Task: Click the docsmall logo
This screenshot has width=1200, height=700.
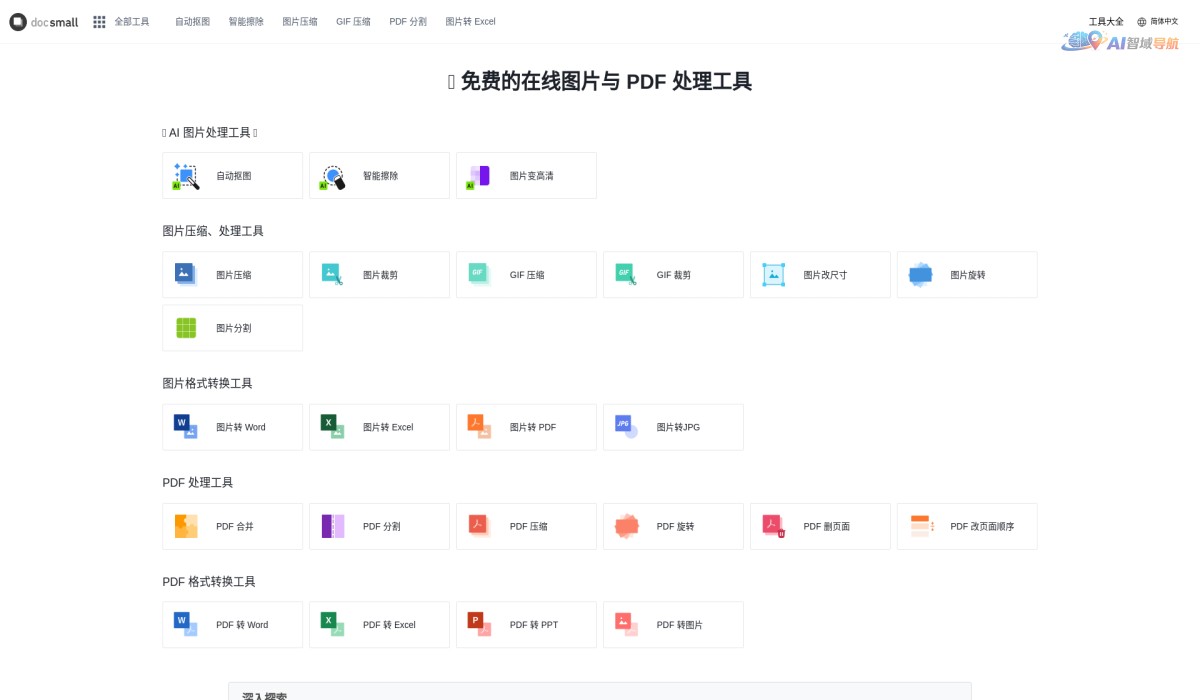Action: coord(44,22)
